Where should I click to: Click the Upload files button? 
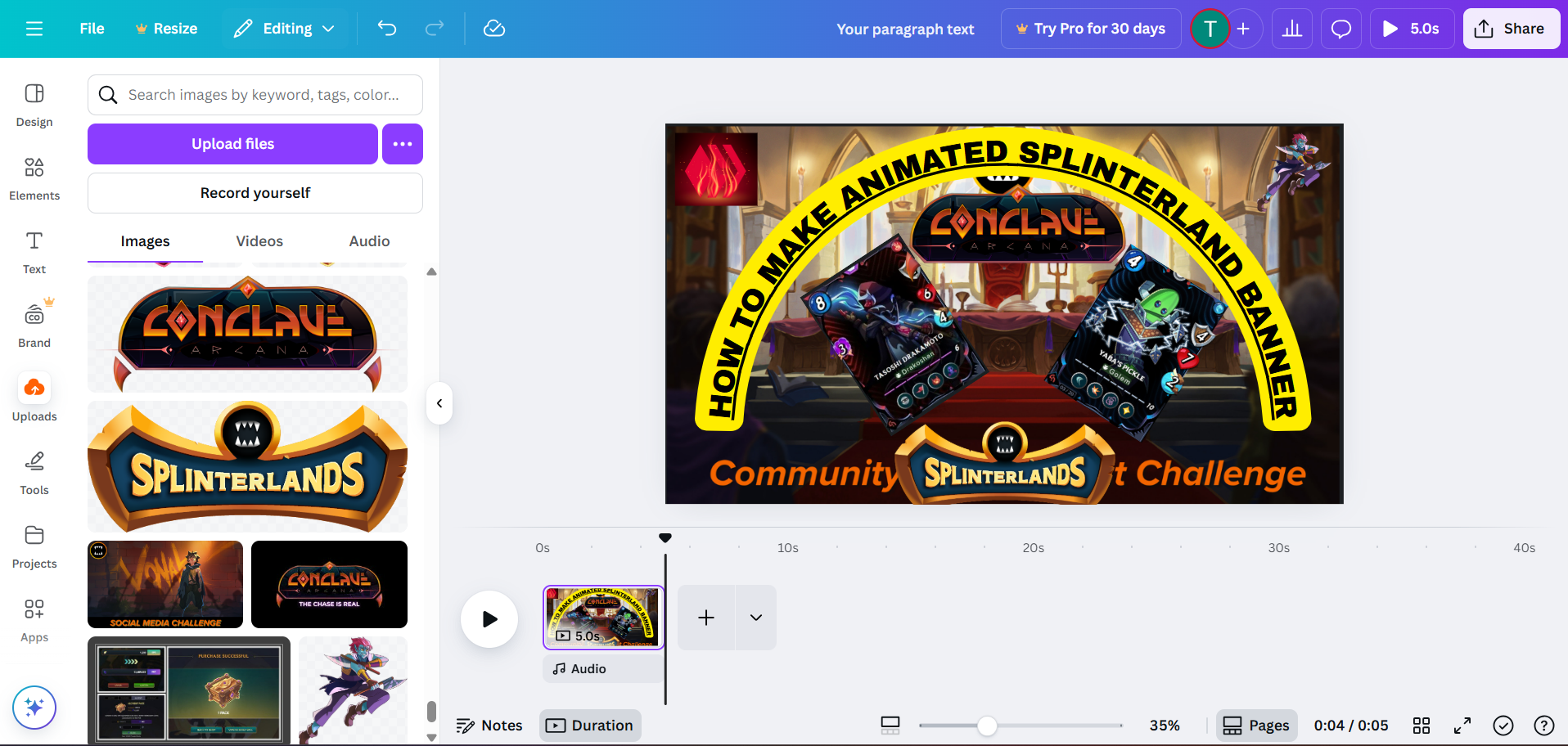232,144
